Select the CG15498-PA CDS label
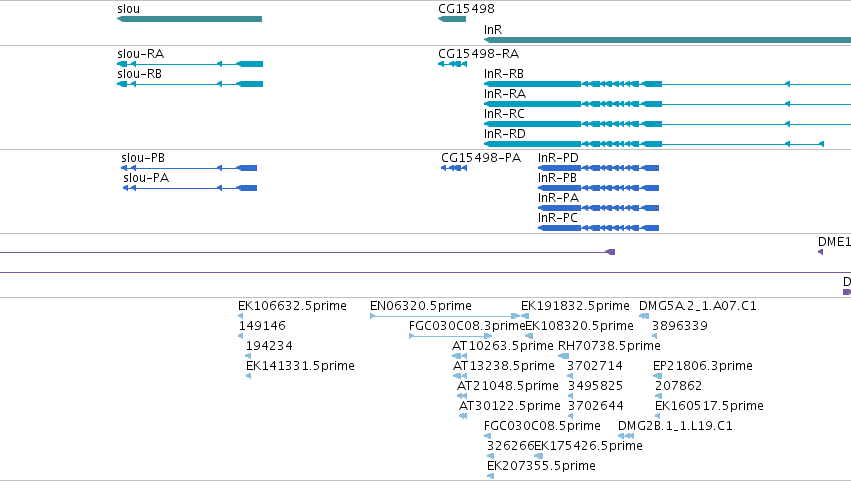851x481 pixels. pyautogui.click(x=481, y=158)
